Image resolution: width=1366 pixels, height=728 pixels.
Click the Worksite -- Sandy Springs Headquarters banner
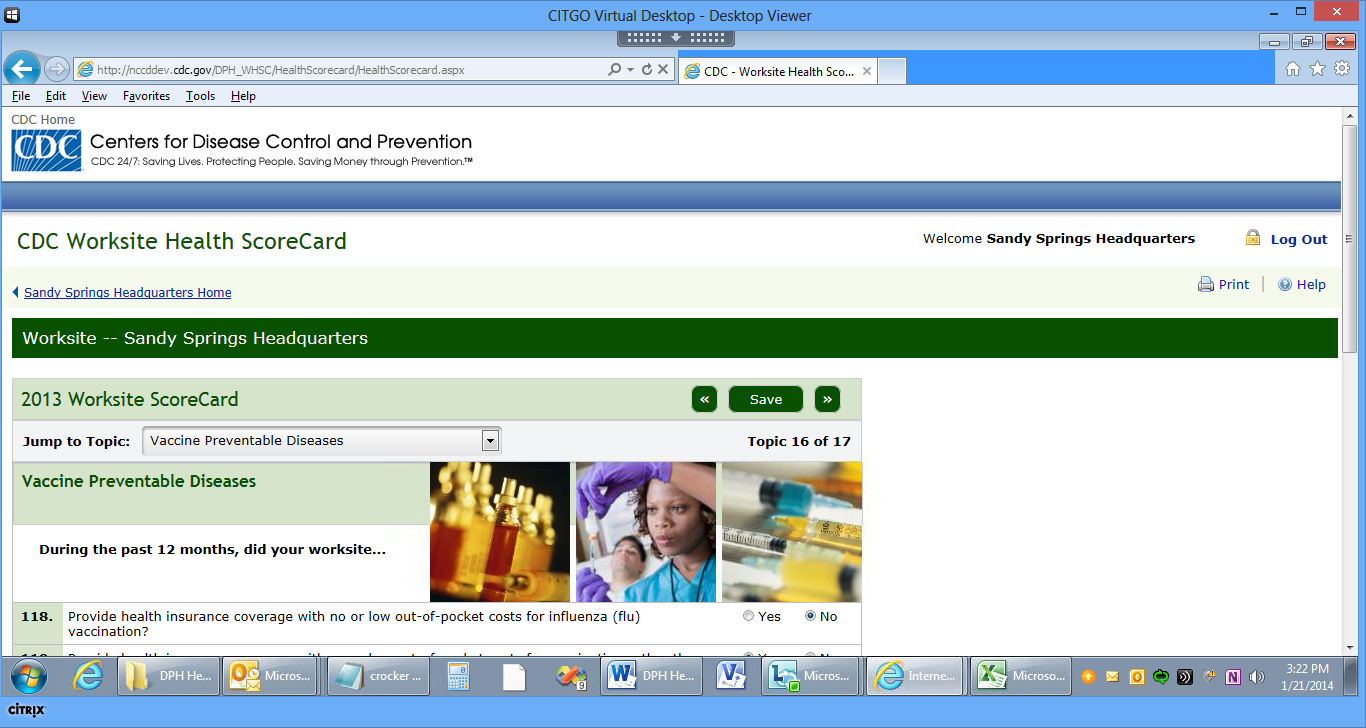pyautogui.click(x=675, y=338)
